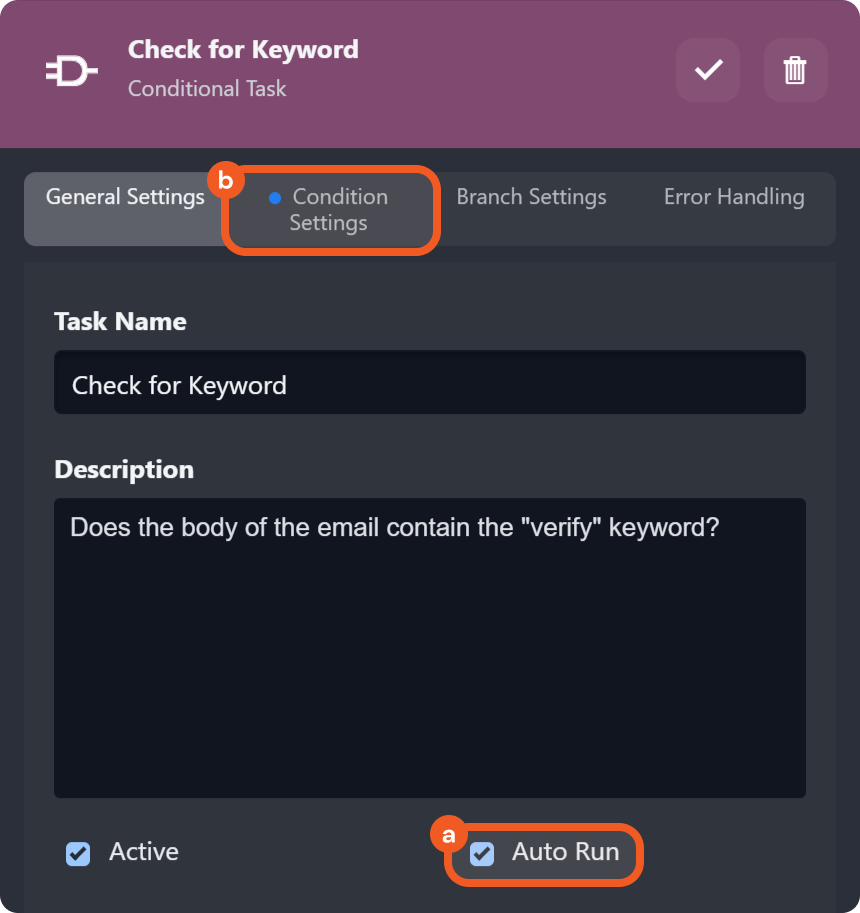Click the "Auto Run" label text
Screen dimensions: 860x913
tap(566, 852)
